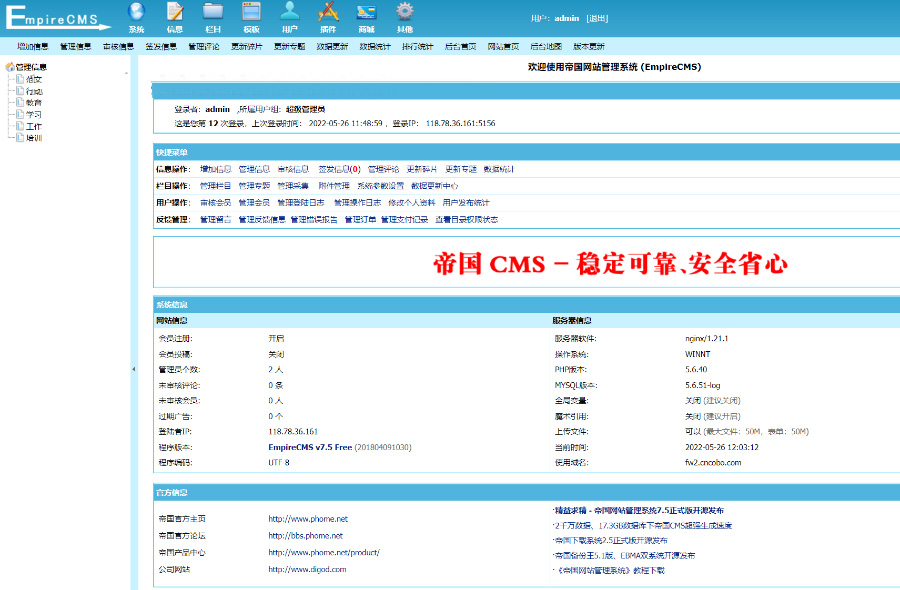Open 查看目录权限状态 quick link

[466, 220]
